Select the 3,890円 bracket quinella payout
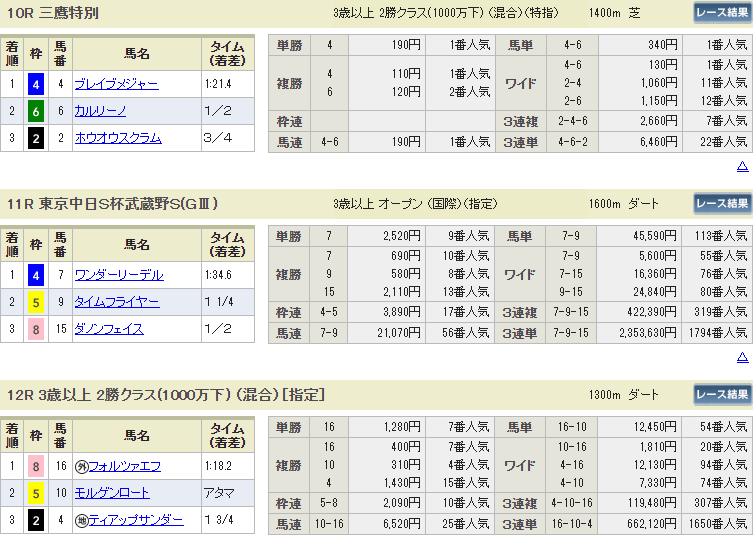Image resolution: width=754 pixels, height=536 pixels. click(x=402, y=312)
